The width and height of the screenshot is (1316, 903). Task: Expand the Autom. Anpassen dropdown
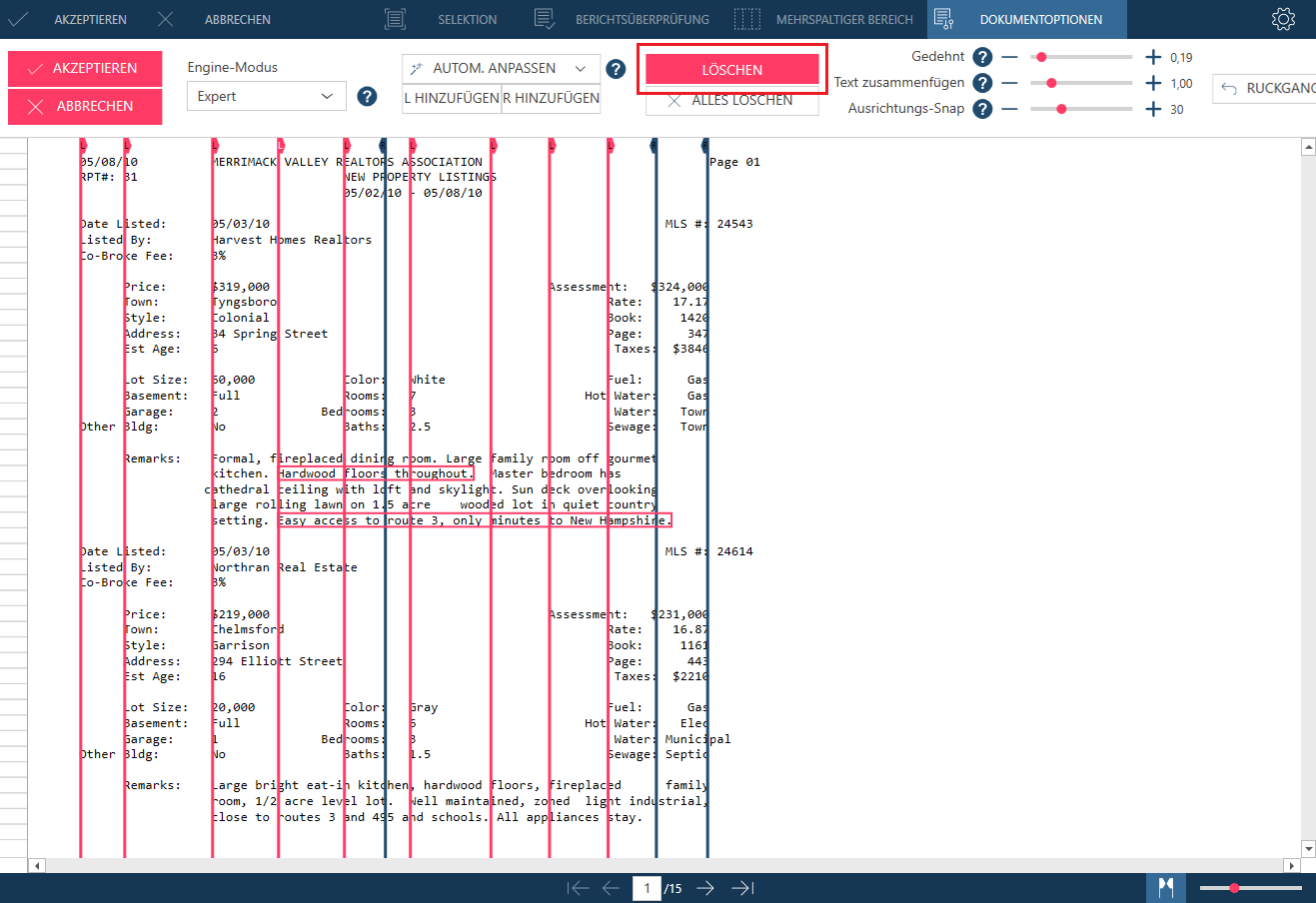[580, 69]
